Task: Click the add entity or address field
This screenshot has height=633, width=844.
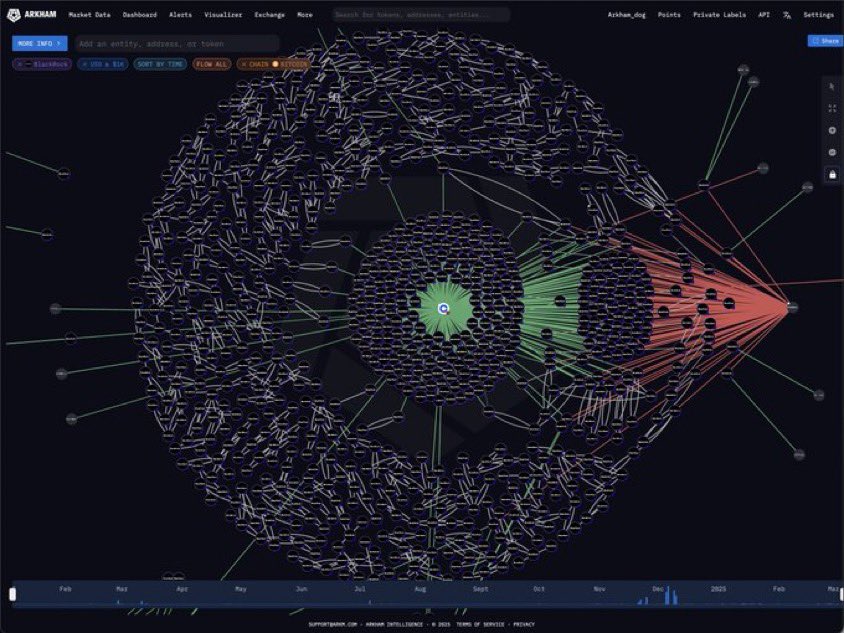Action: pos(177,44)
